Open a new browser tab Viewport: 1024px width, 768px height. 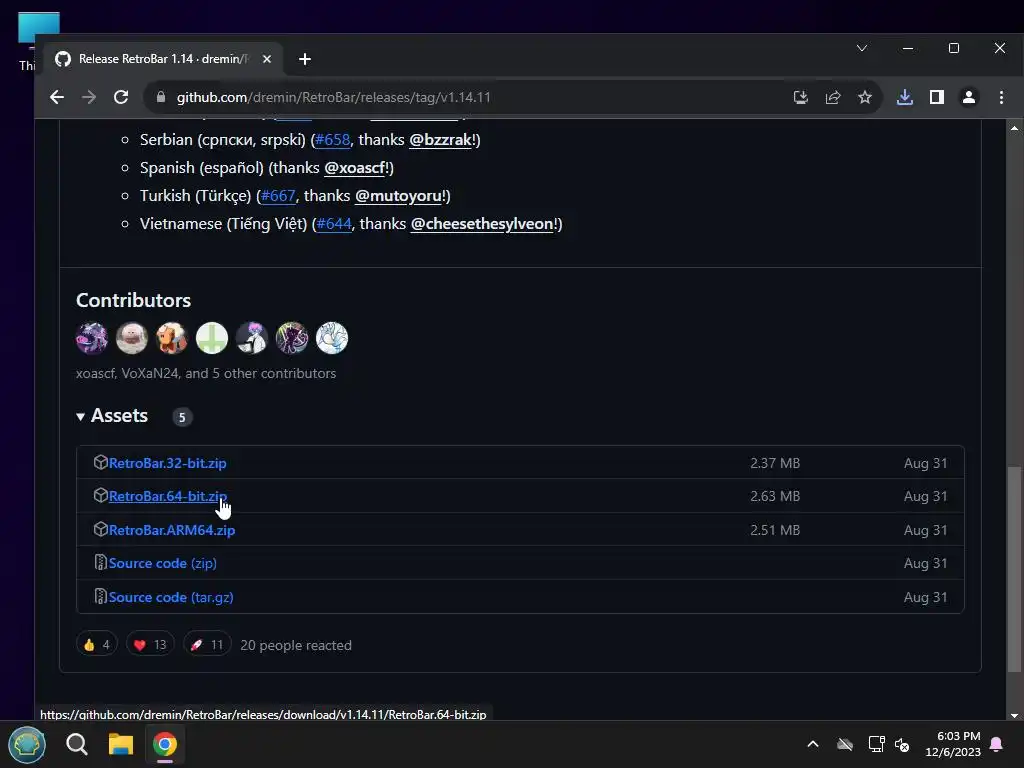click(x=304, y=59)
